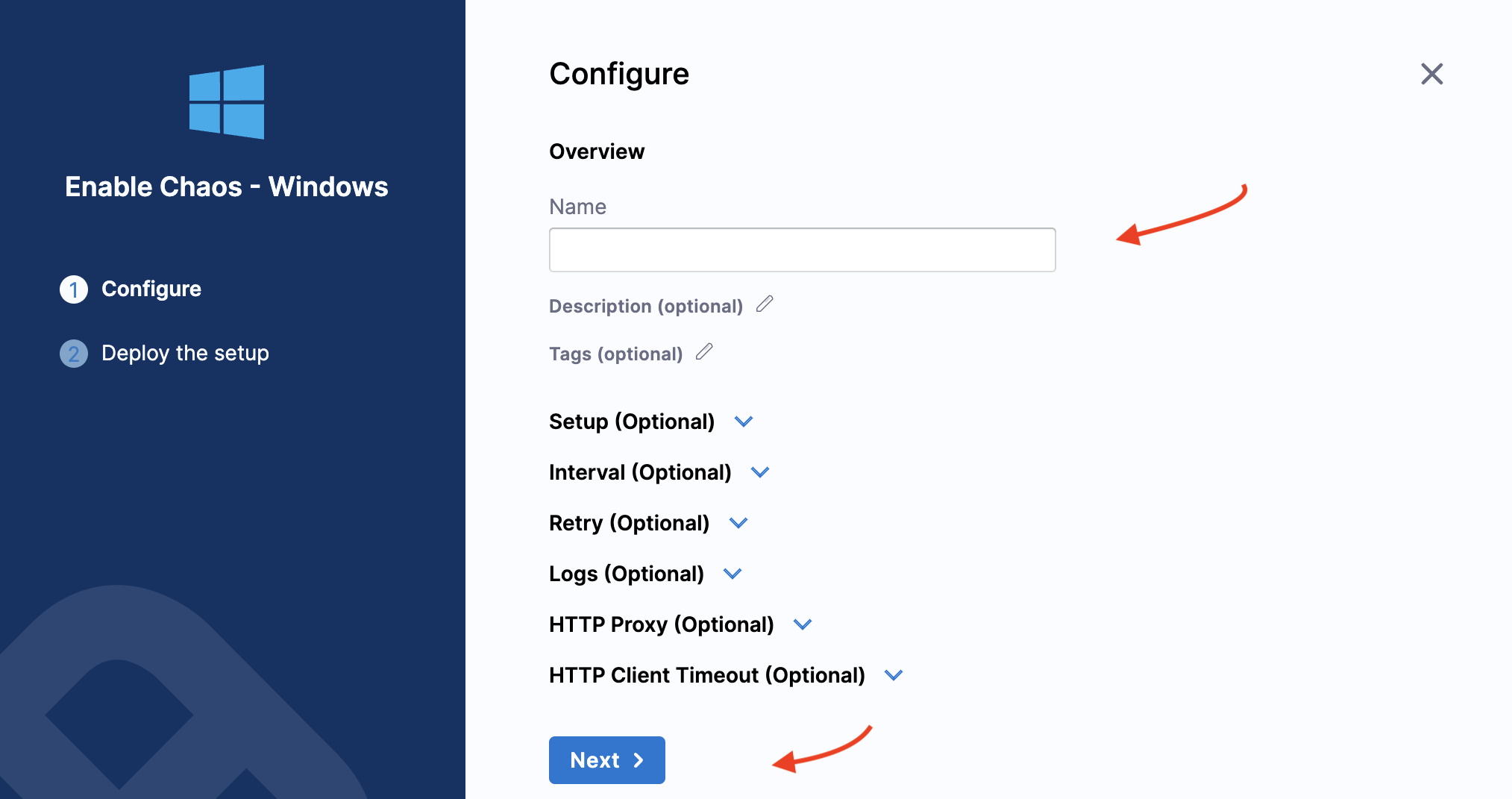
Task: Select the Configure step in the sidebar
Action: (x=151, y=289)
